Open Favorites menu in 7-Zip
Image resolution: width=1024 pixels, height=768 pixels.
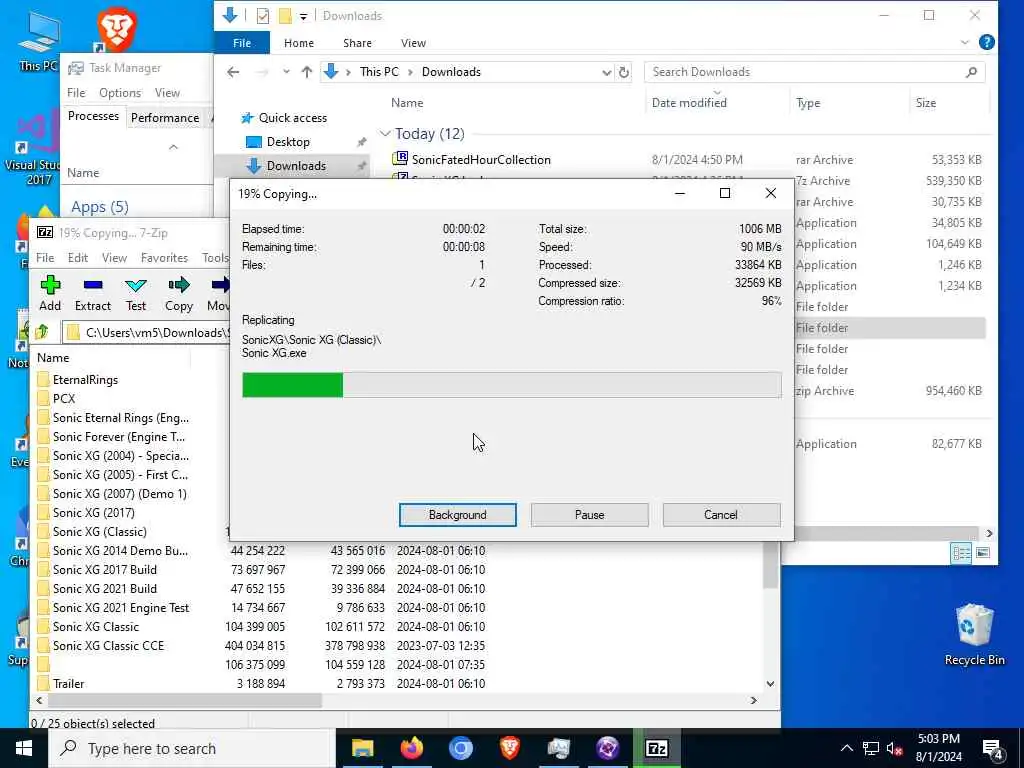coord(164,258)
